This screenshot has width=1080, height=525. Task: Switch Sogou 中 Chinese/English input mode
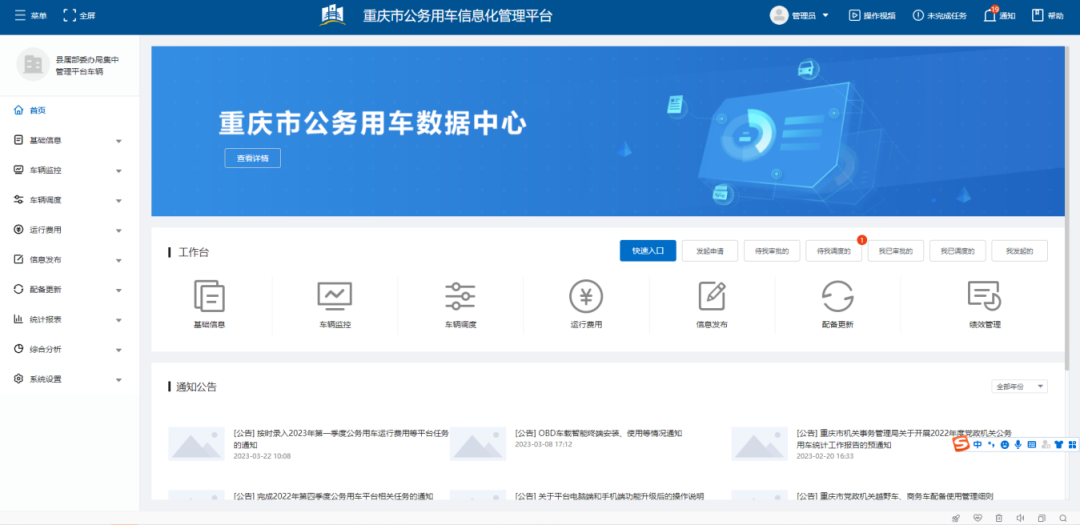click(x=978, y=445)
